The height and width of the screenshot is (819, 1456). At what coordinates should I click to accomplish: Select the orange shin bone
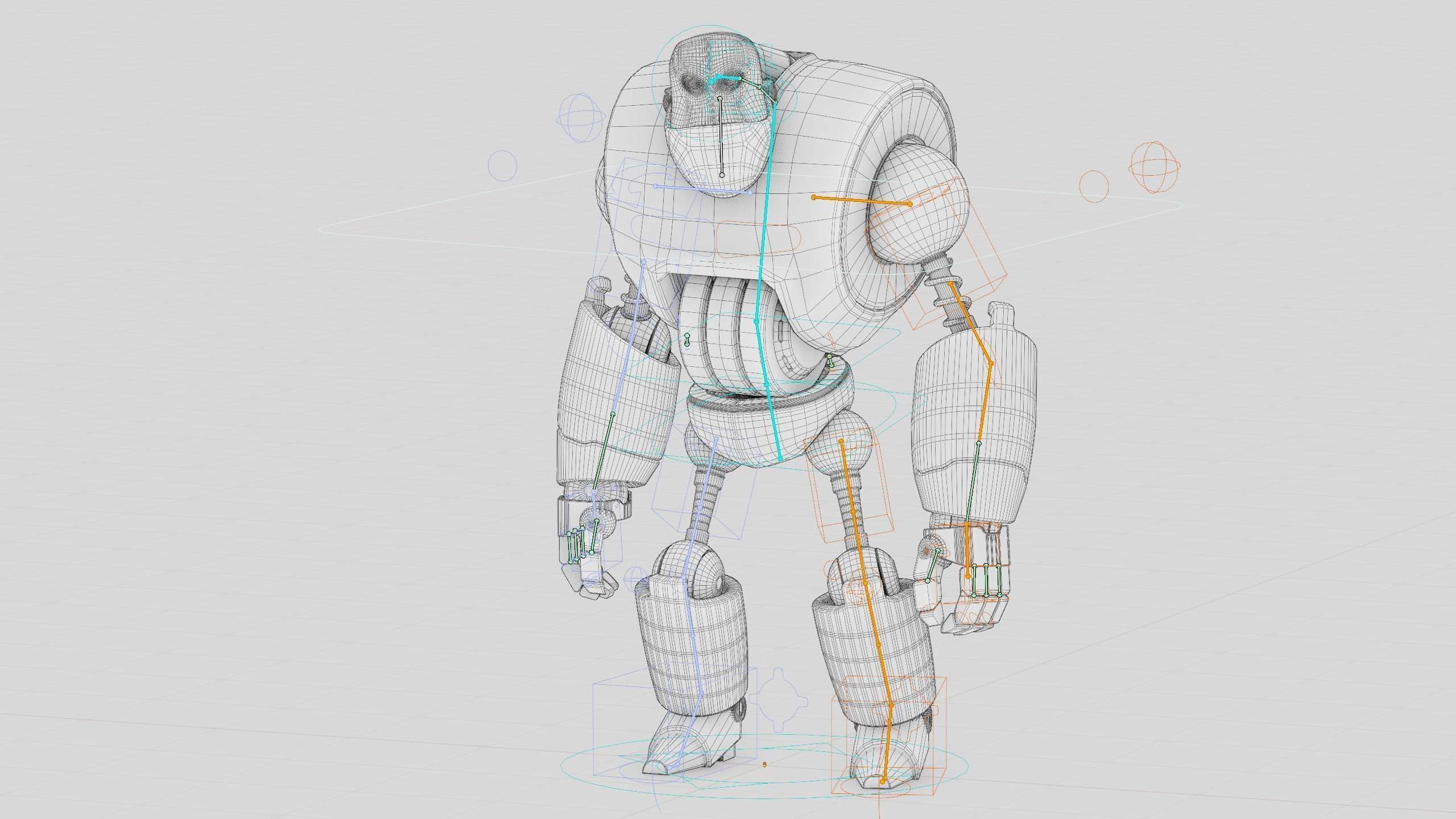point(878,644)
